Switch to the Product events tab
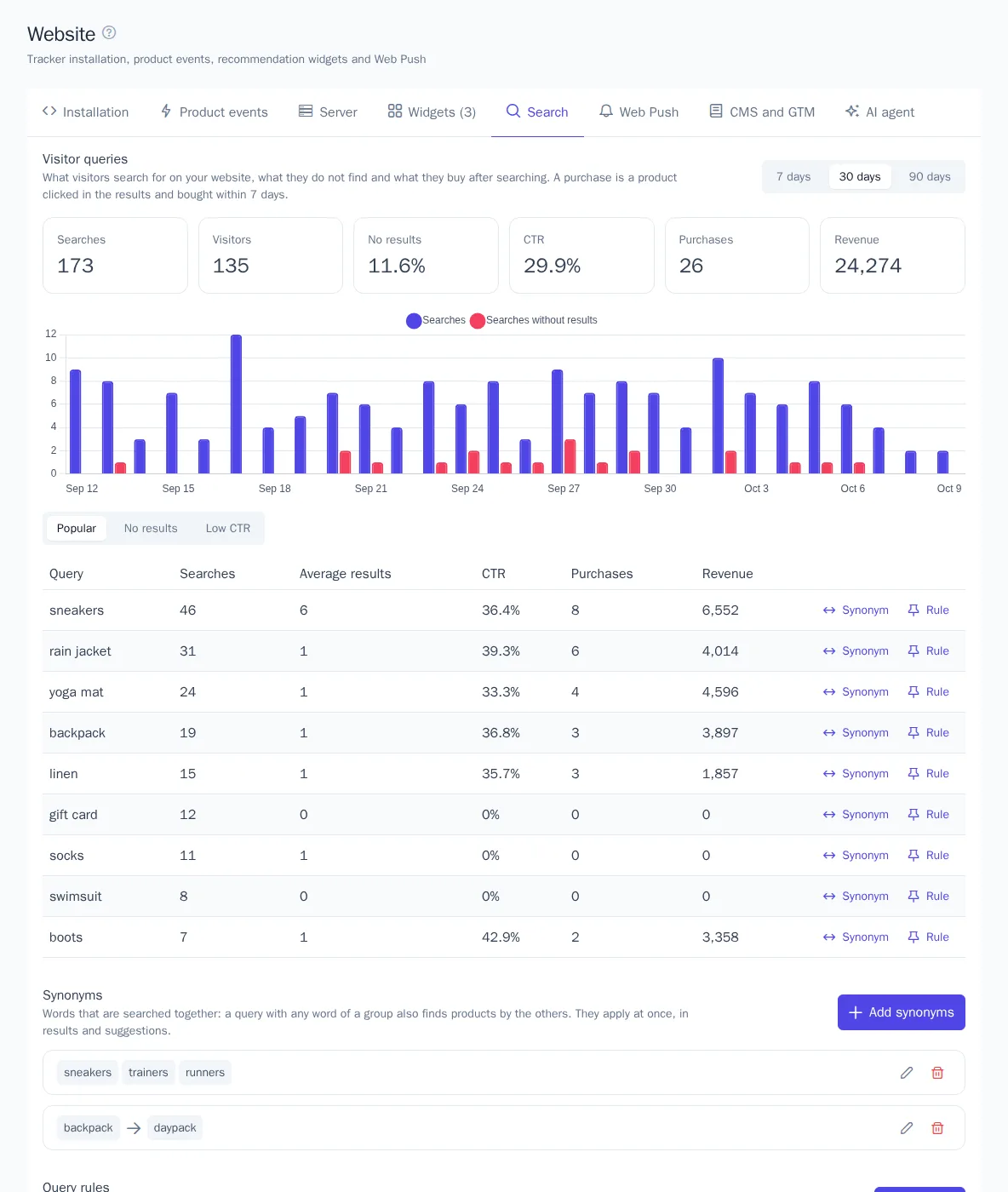 pos(214,112)
